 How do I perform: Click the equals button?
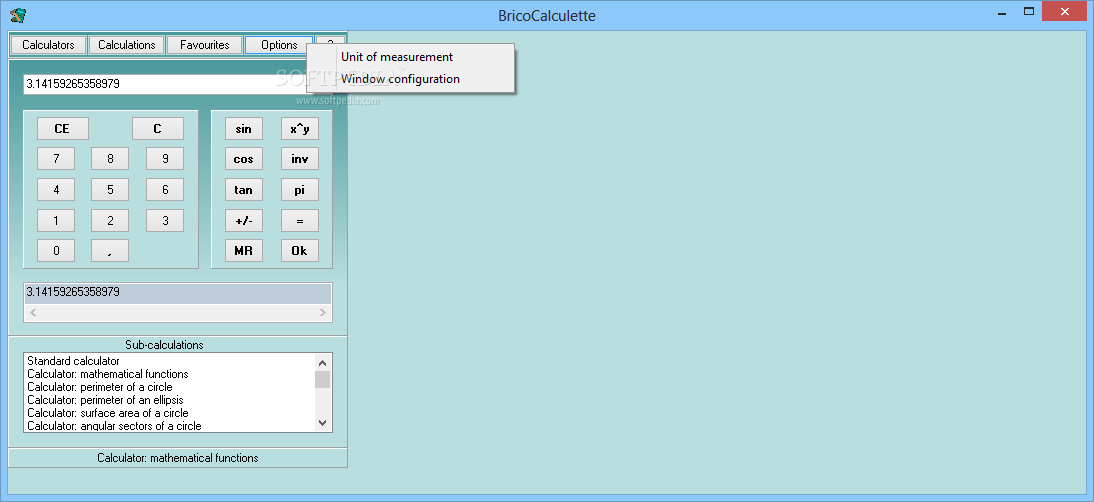300,220
